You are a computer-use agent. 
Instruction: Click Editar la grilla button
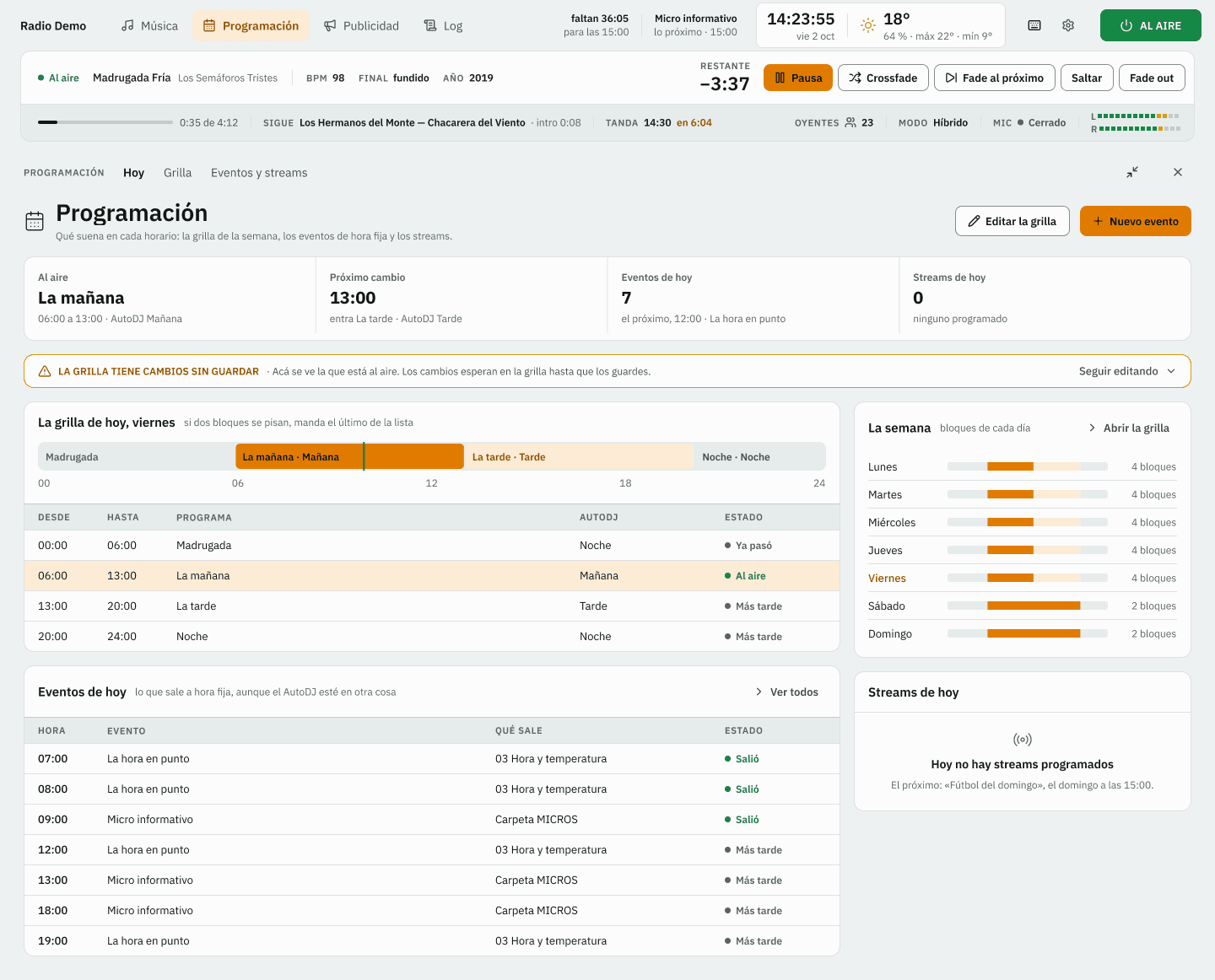(x=1012, y=221)
